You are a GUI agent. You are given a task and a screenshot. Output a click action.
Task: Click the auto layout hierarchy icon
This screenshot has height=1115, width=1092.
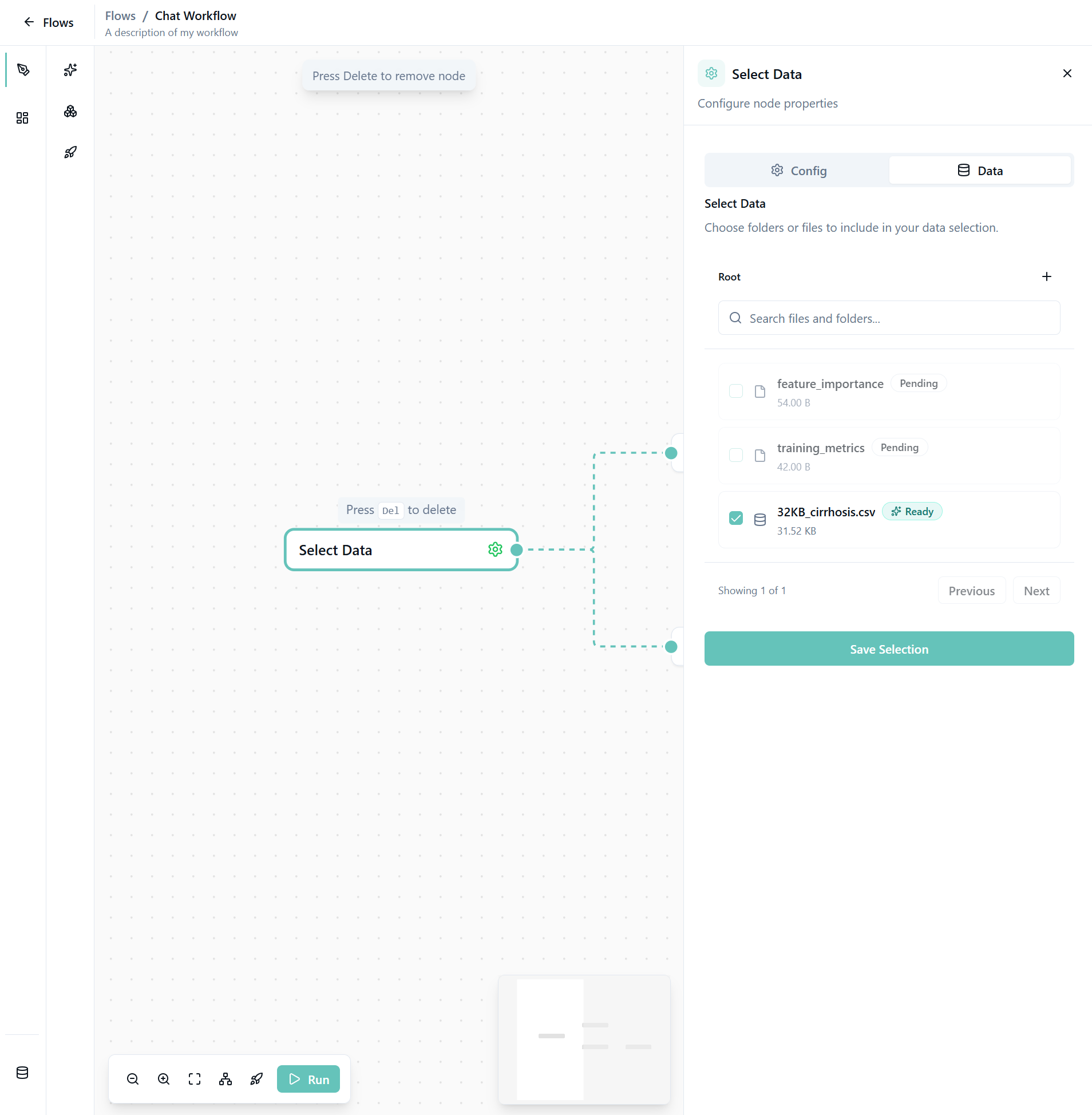(x=225, y=1079)
